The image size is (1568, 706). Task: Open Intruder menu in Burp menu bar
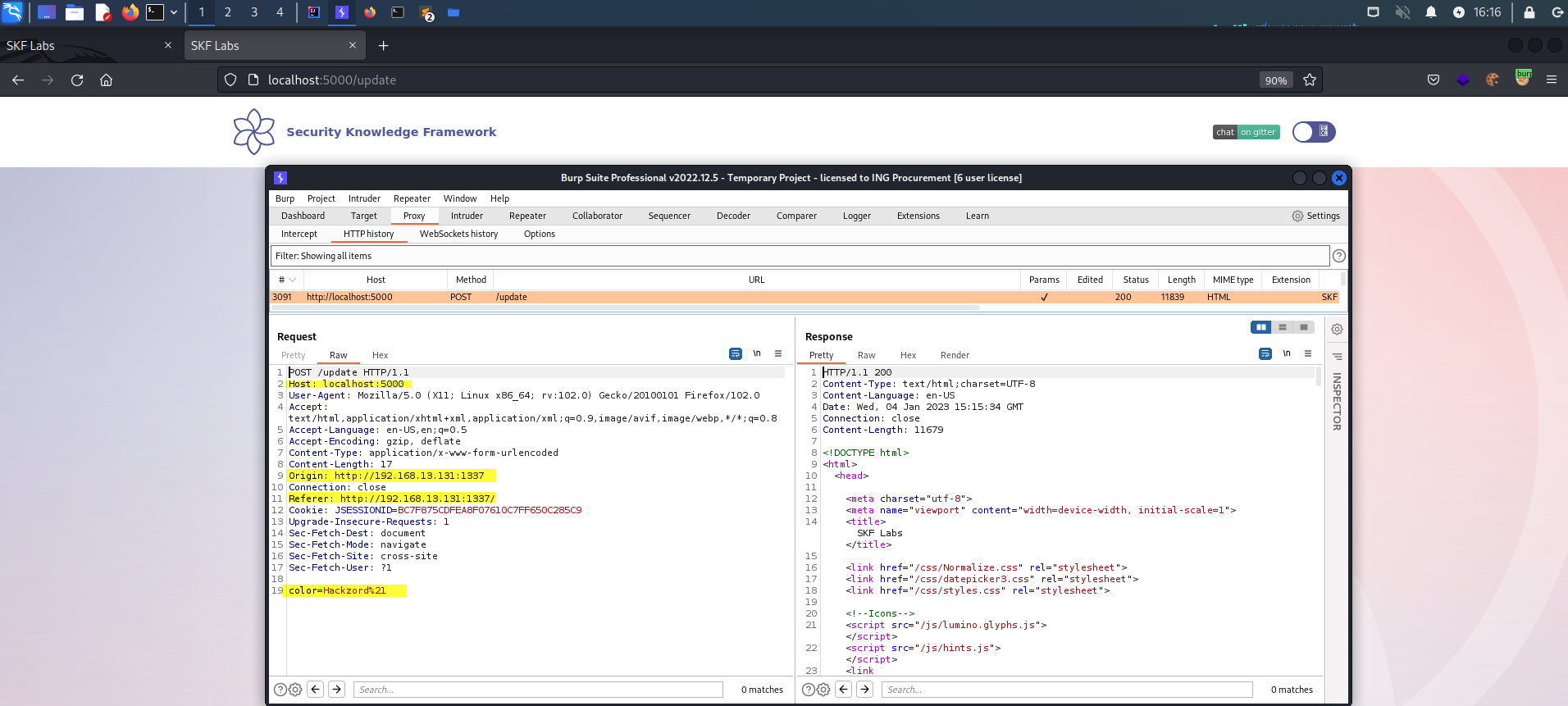pos(364,198)
